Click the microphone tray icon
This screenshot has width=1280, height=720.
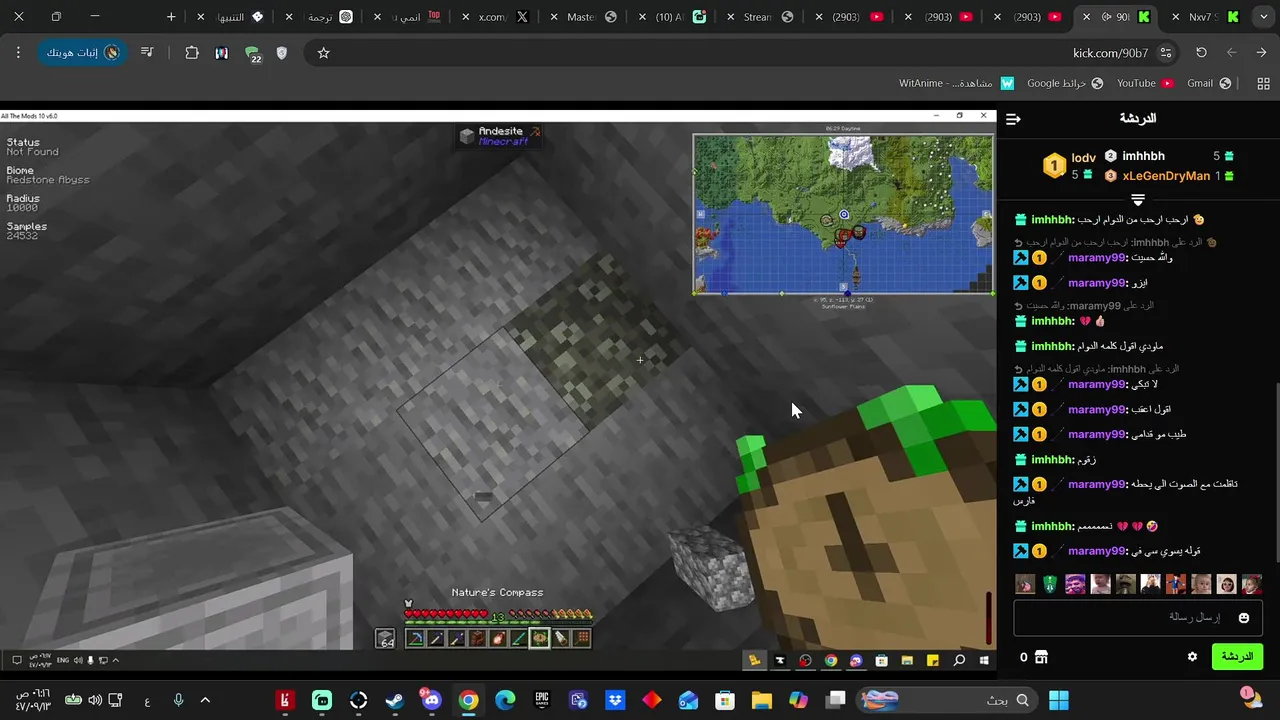click(178, 700)
